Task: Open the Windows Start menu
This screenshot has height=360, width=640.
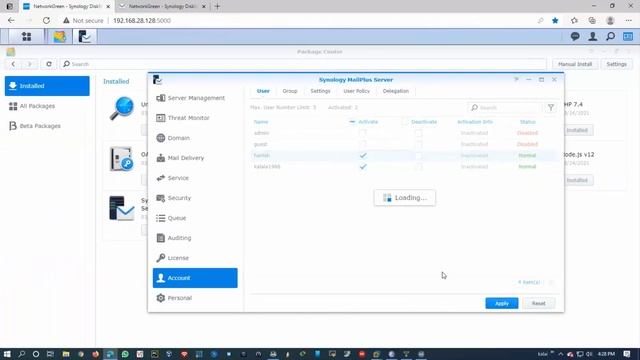Action: pos(7,354)
